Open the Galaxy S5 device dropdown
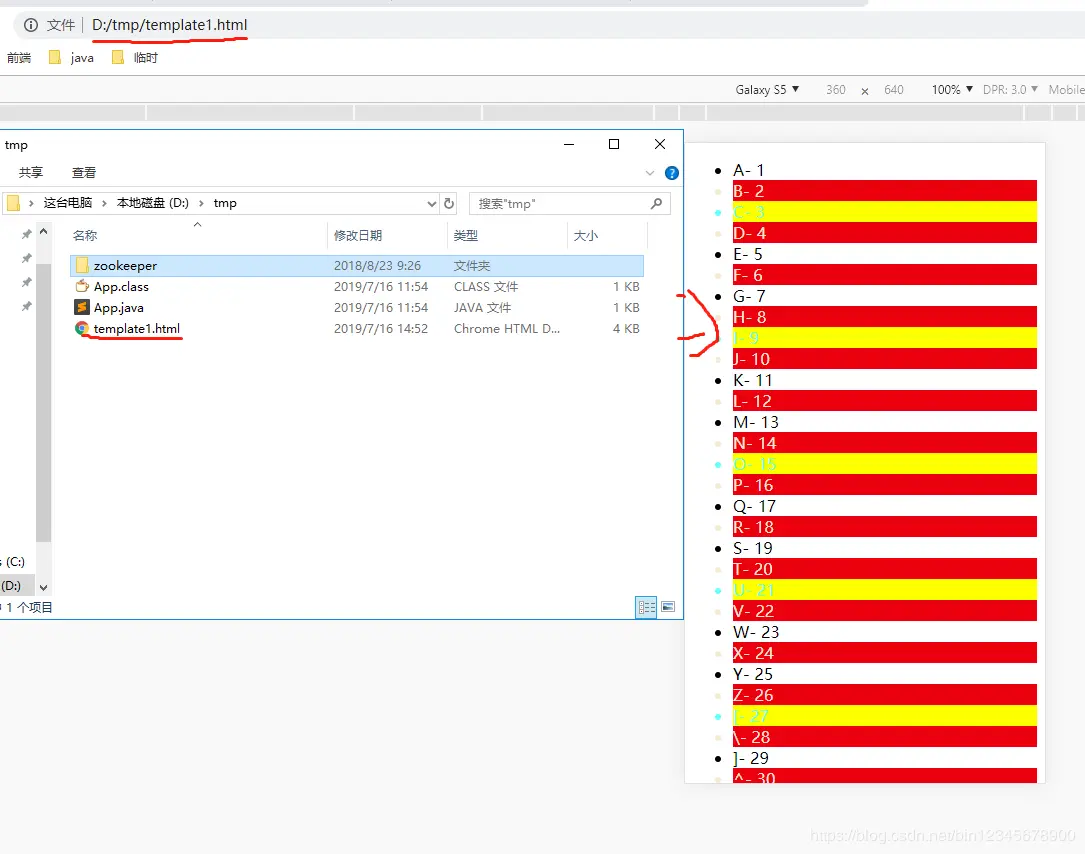This screenshot has width=1085, height=854. pyautogui.click(x=767, y=90)
